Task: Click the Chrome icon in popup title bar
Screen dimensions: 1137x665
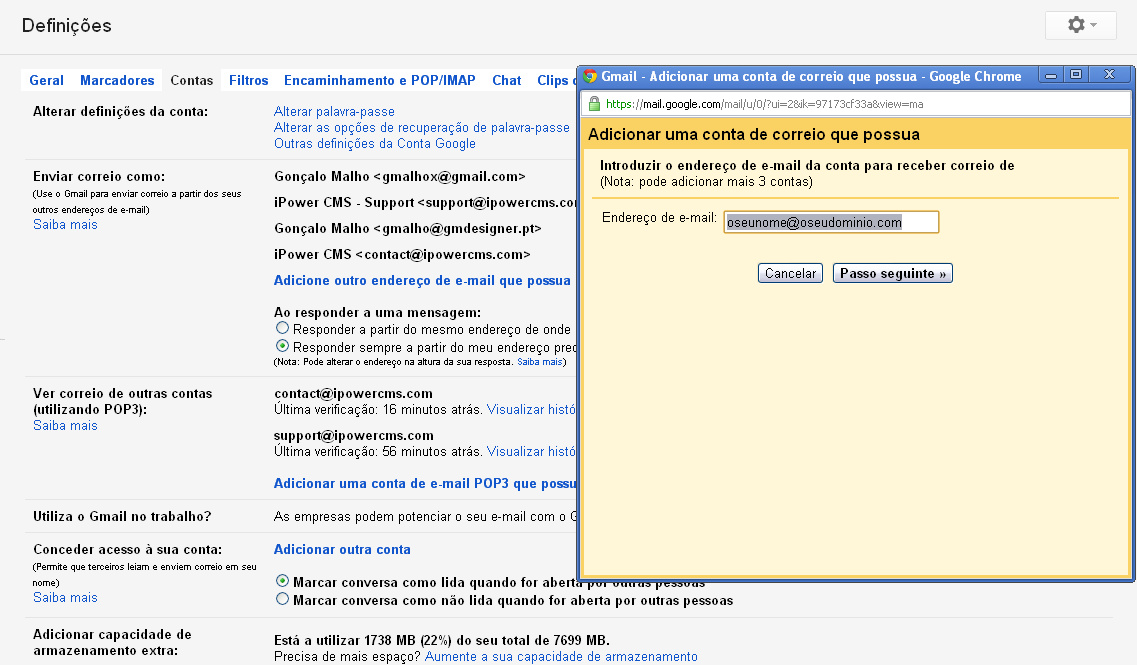Action: click(590, 76)
